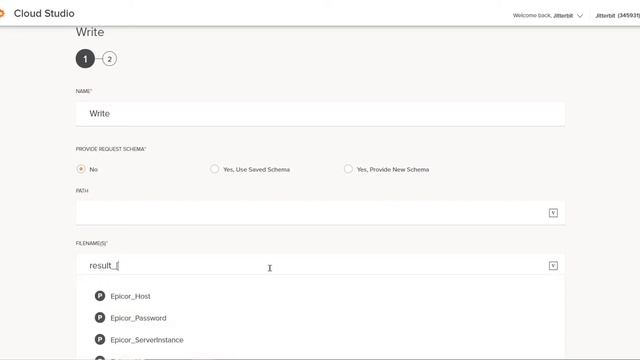
Task: Click the P icon beside Epicor_ServerInstance
Action: click(x=100, y=340)
